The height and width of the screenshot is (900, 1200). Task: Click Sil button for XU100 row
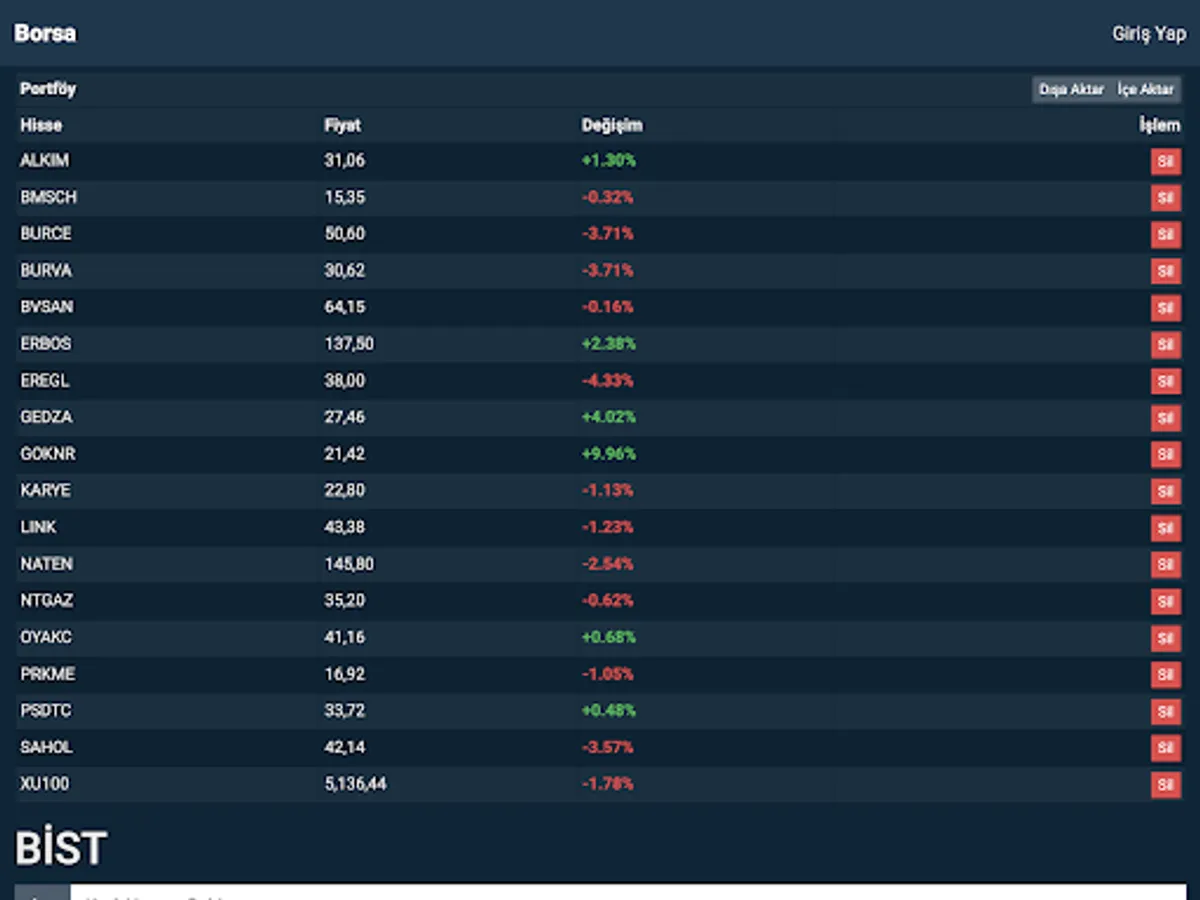coord(1165,785)
